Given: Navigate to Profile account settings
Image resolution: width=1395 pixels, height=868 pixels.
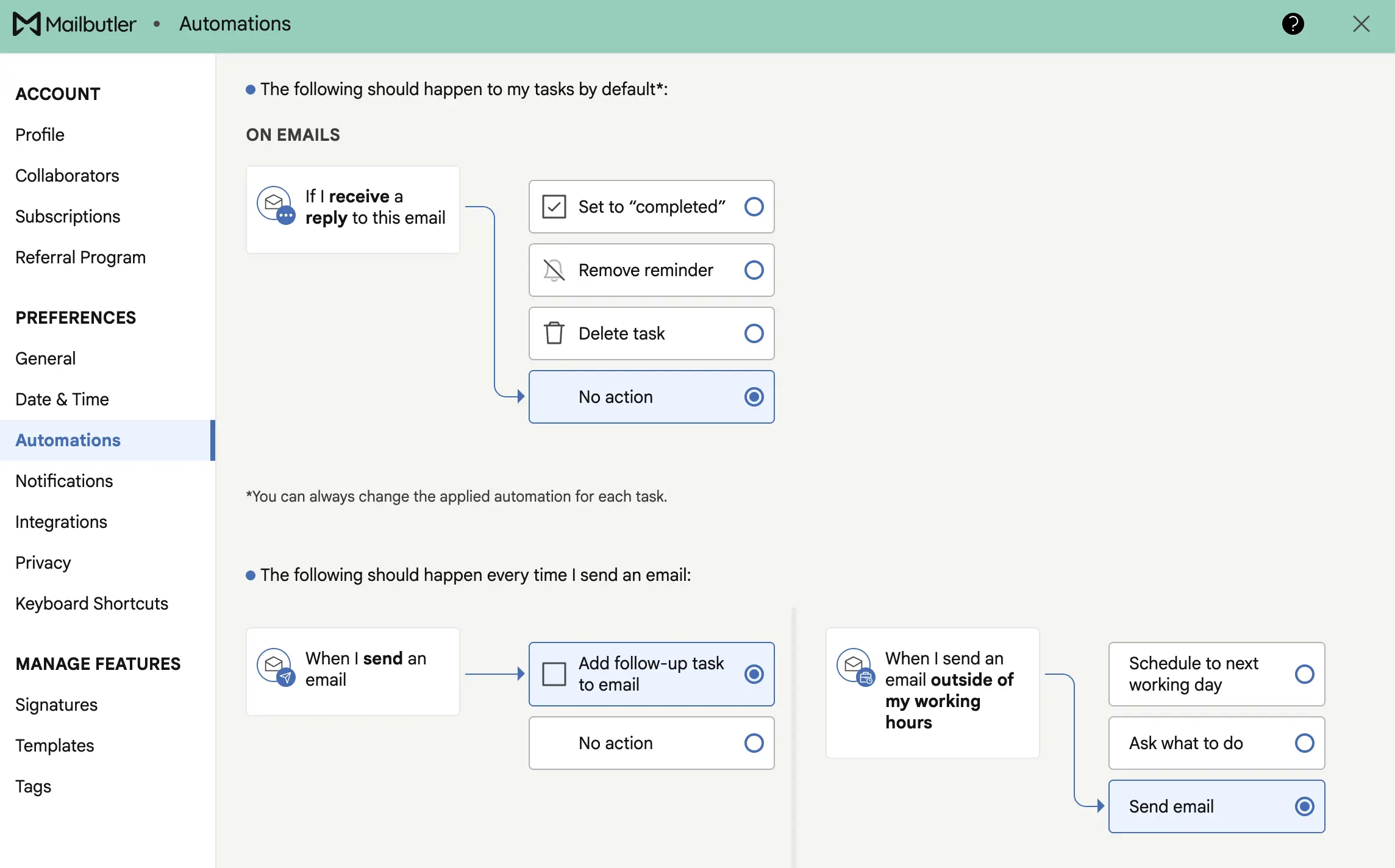Looking at the screenshot, I should [40, 135].
